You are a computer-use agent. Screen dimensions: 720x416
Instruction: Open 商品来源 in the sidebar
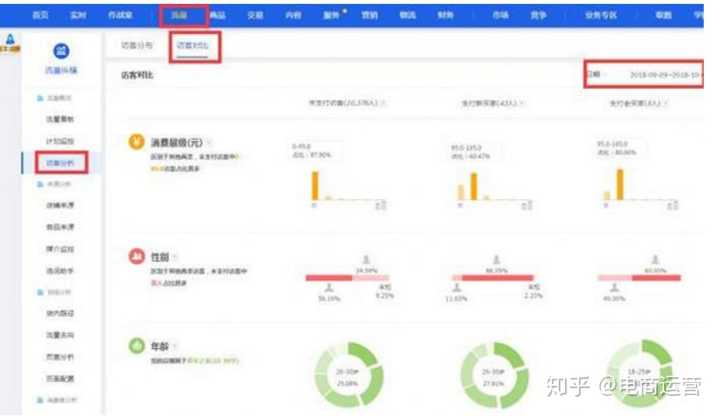coord(60,227)
